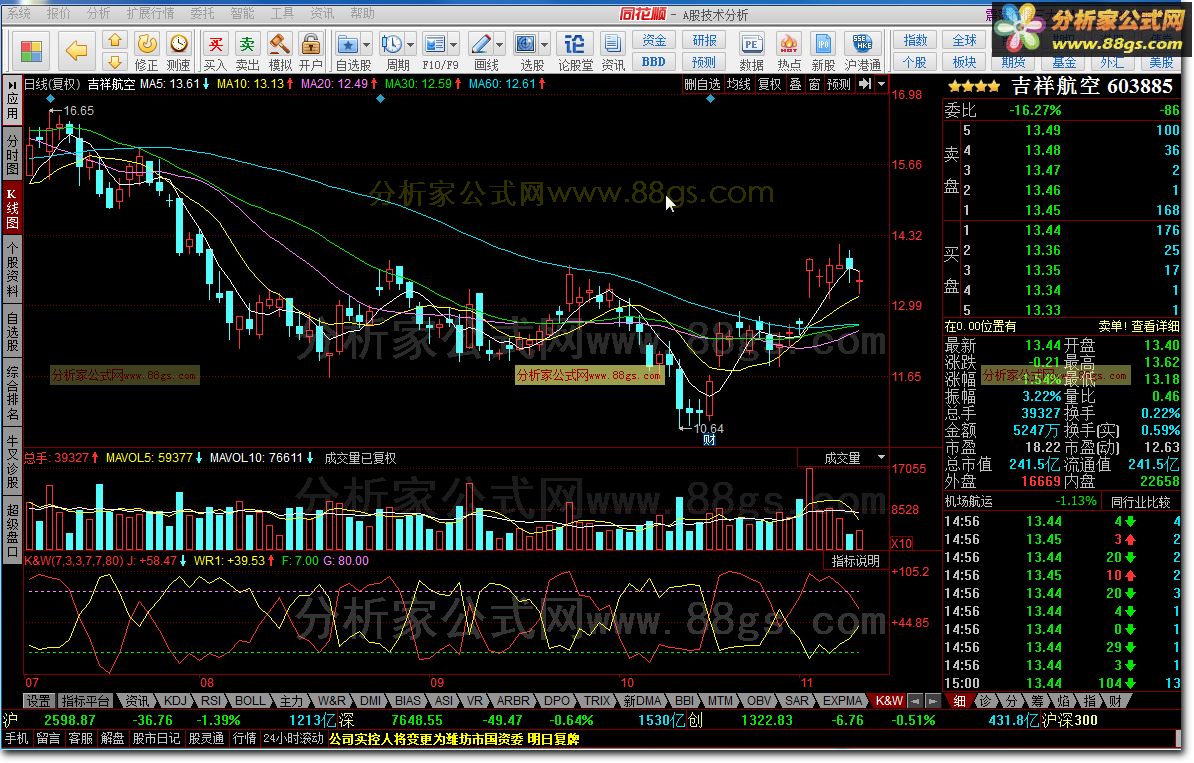Screen dimensions: 1194x763
Task: Toggle 均线 moving averages display
Action: [x=739, y=84]
